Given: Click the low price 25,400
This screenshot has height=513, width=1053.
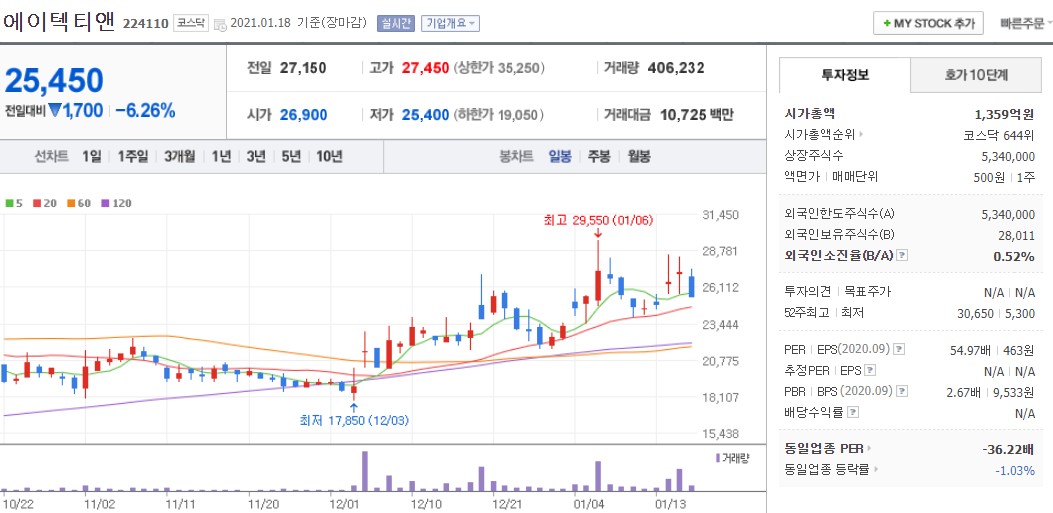Looking at the screenshot, I should pyautogui.click(x=425, y=115).
